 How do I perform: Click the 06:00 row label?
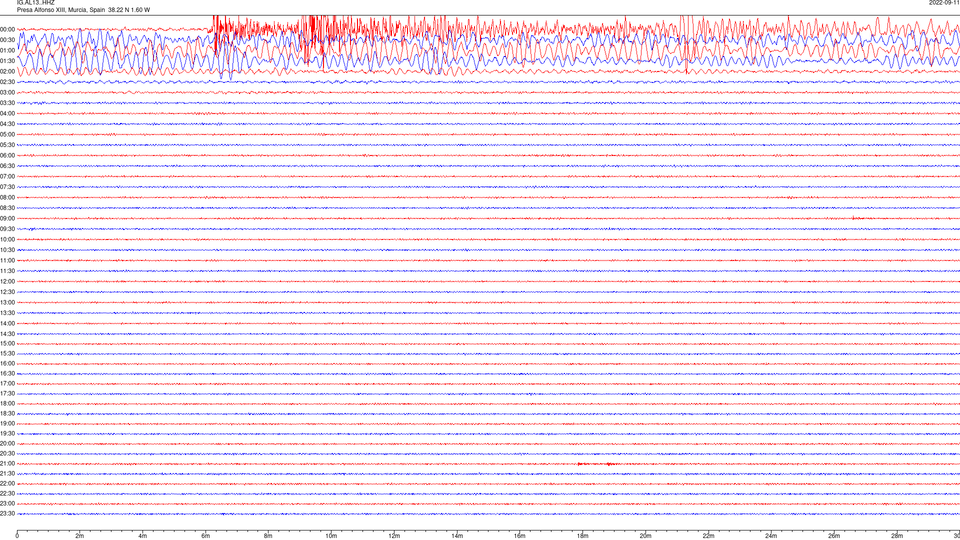(x=7, y=156)
